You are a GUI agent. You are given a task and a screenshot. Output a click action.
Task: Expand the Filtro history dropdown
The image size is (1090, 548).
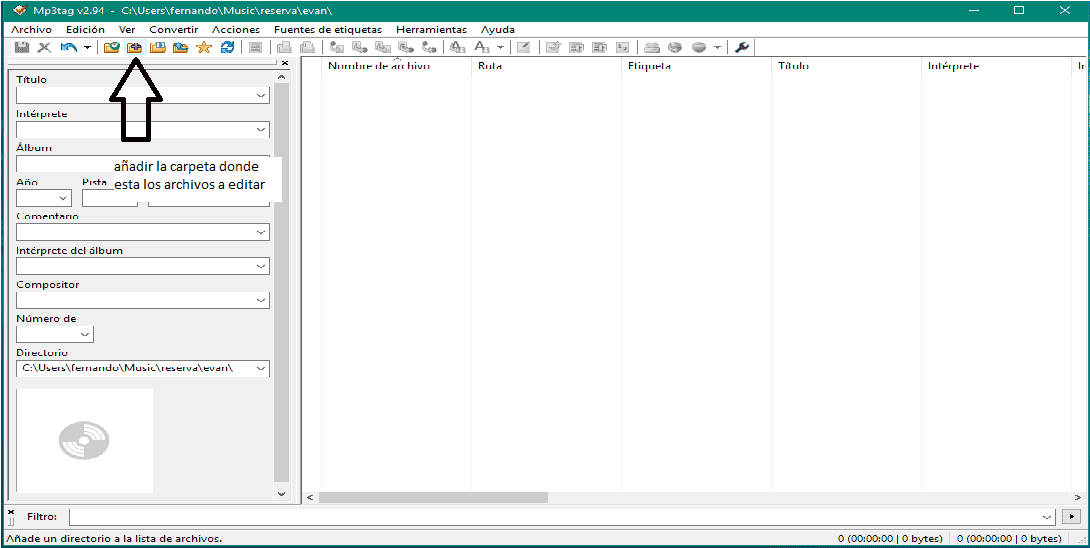1048,517
